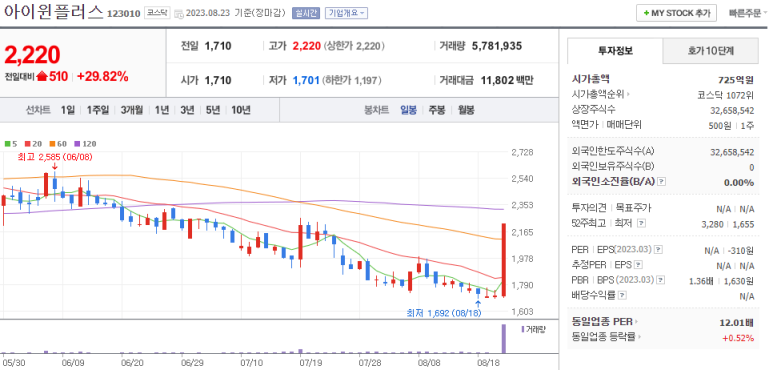Select the 1년 line chart period
The image size is (773, 370).
(x=162, y=110)
